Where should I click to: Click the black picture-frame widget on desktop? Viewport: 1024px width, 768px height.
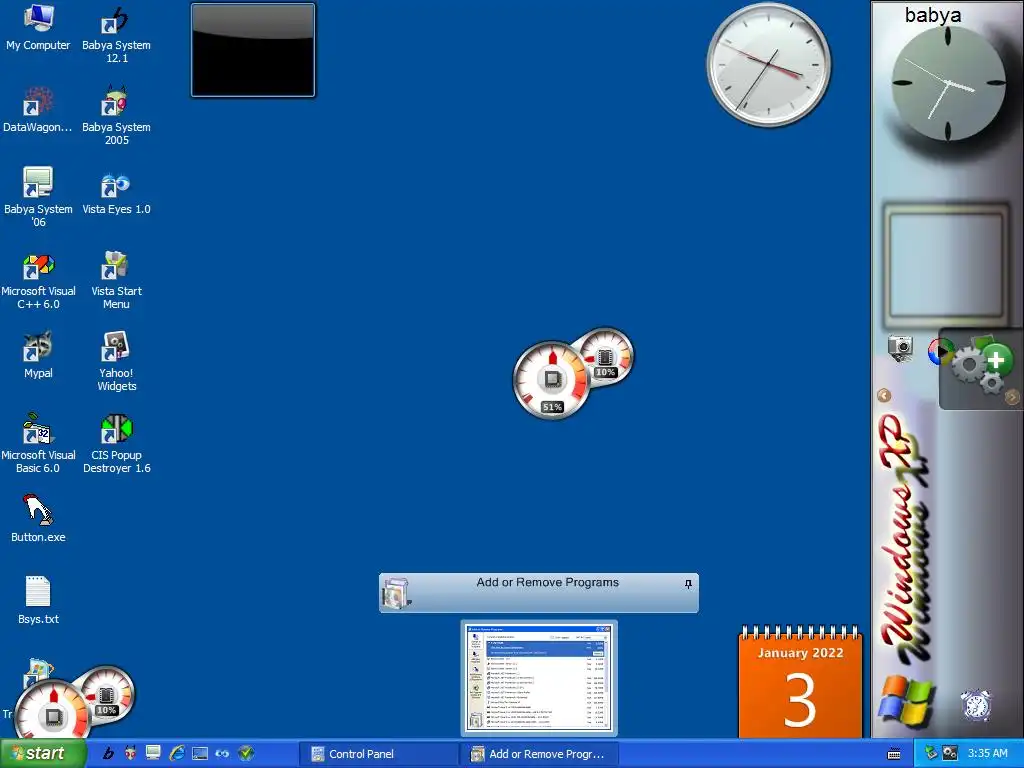253,50
